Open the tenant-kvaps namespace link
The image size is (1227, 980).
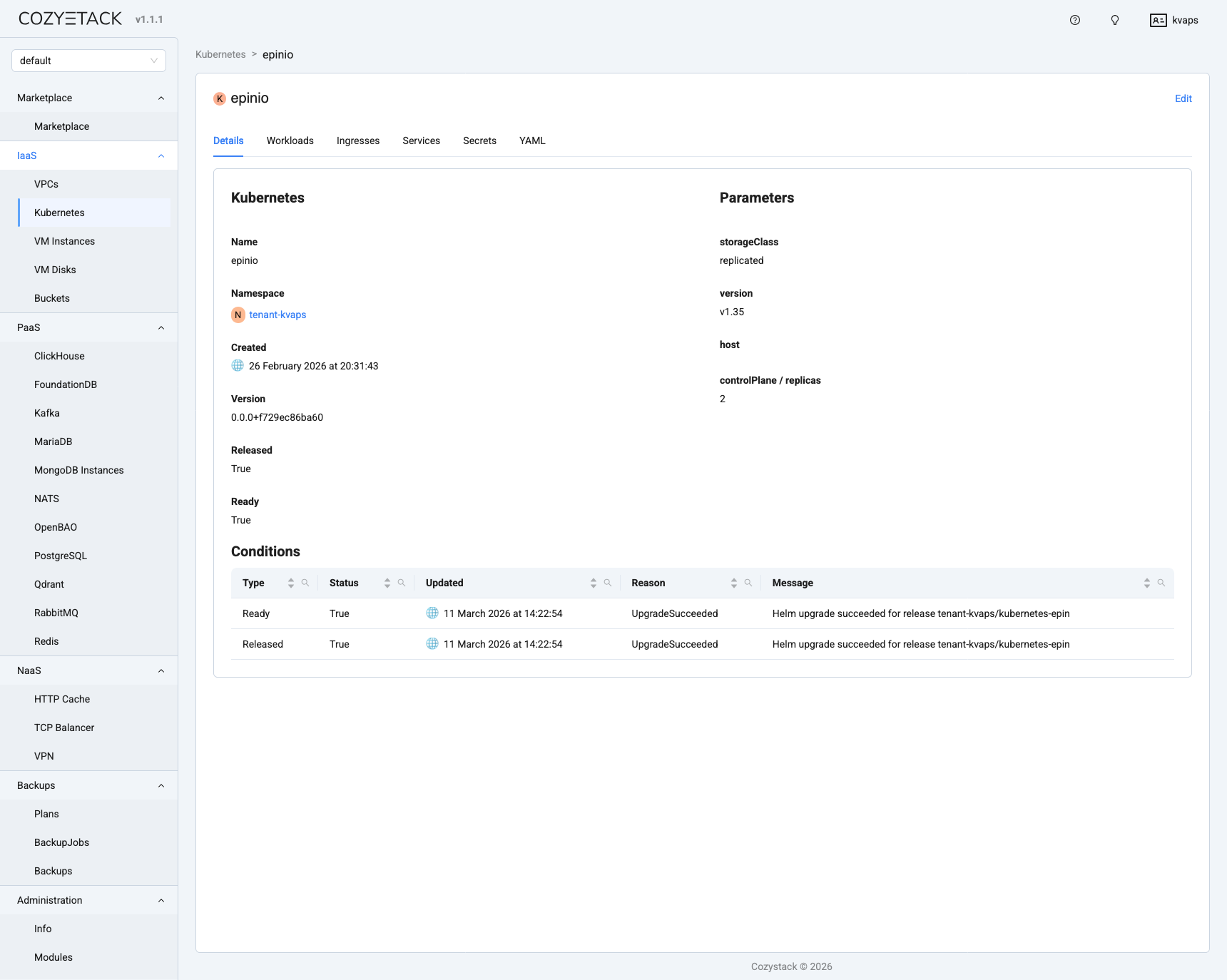[x=278, y=315]
